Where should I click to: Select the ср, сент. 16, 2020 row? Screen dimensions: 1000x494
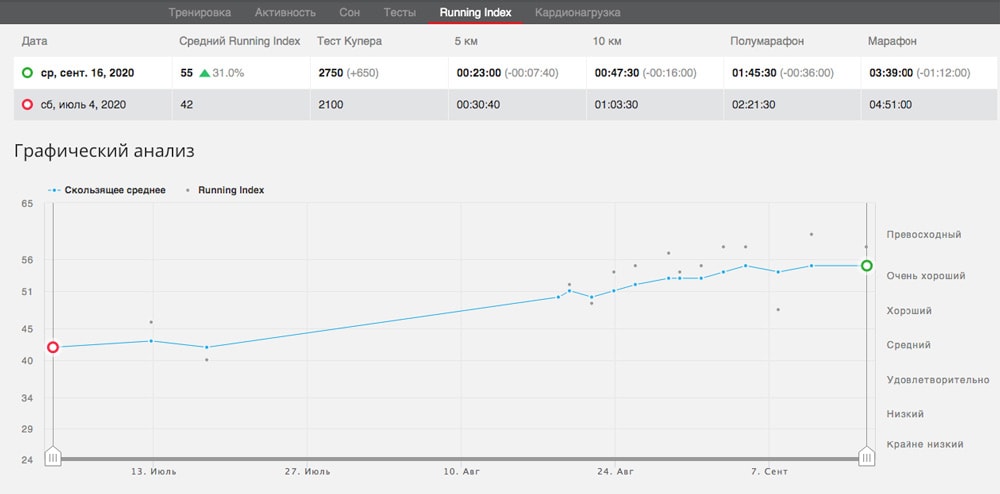[87, 73]
